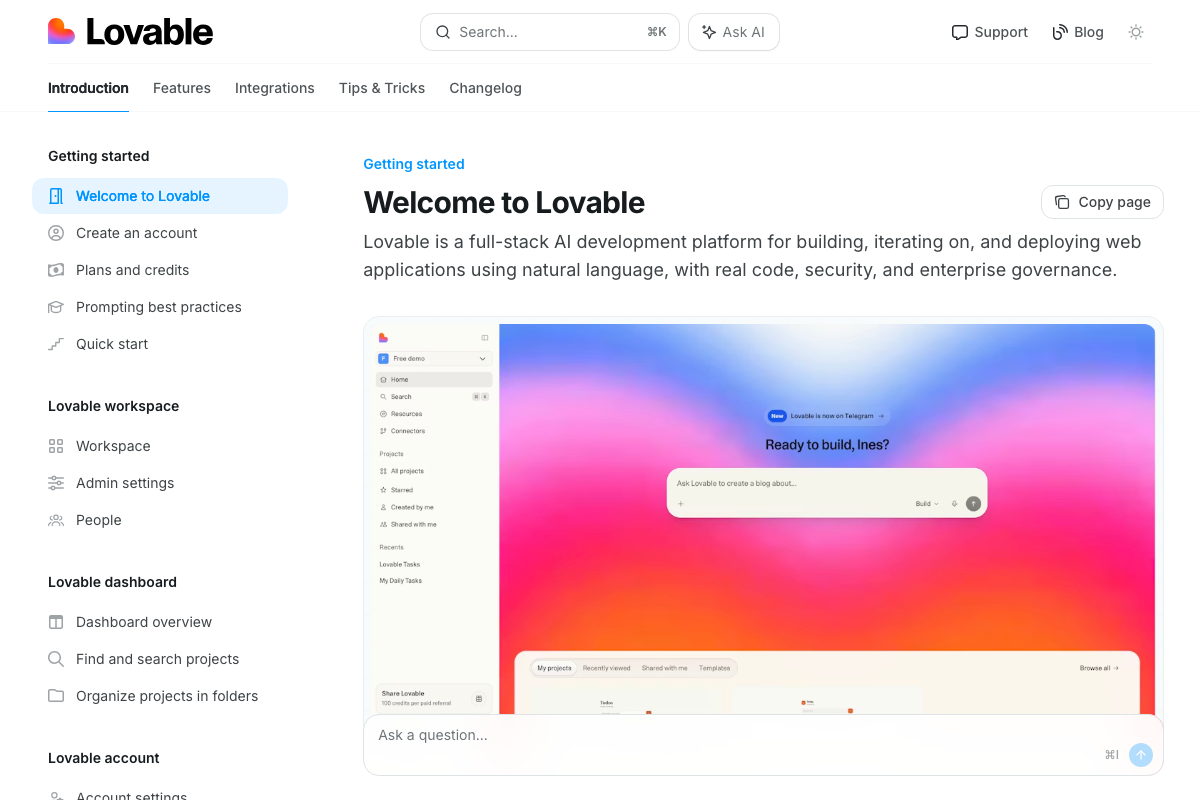Screen dimensions: 1200x800
Task: Click the search magnifier icon
Action: tap(443, 32)
